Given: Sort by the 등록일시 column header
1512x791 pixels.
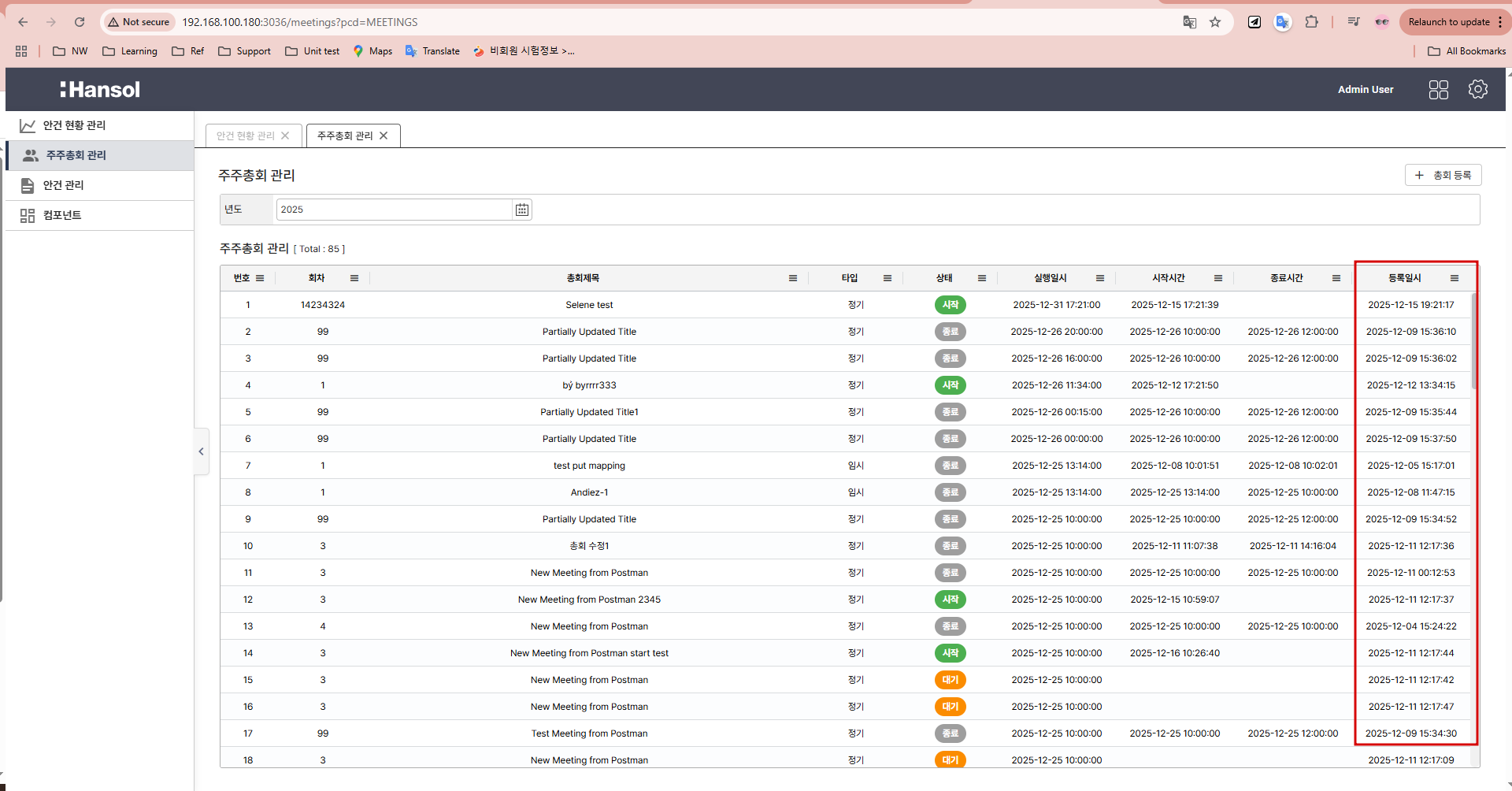Looking at the screenshot, I should click(x=1405, y=278).
